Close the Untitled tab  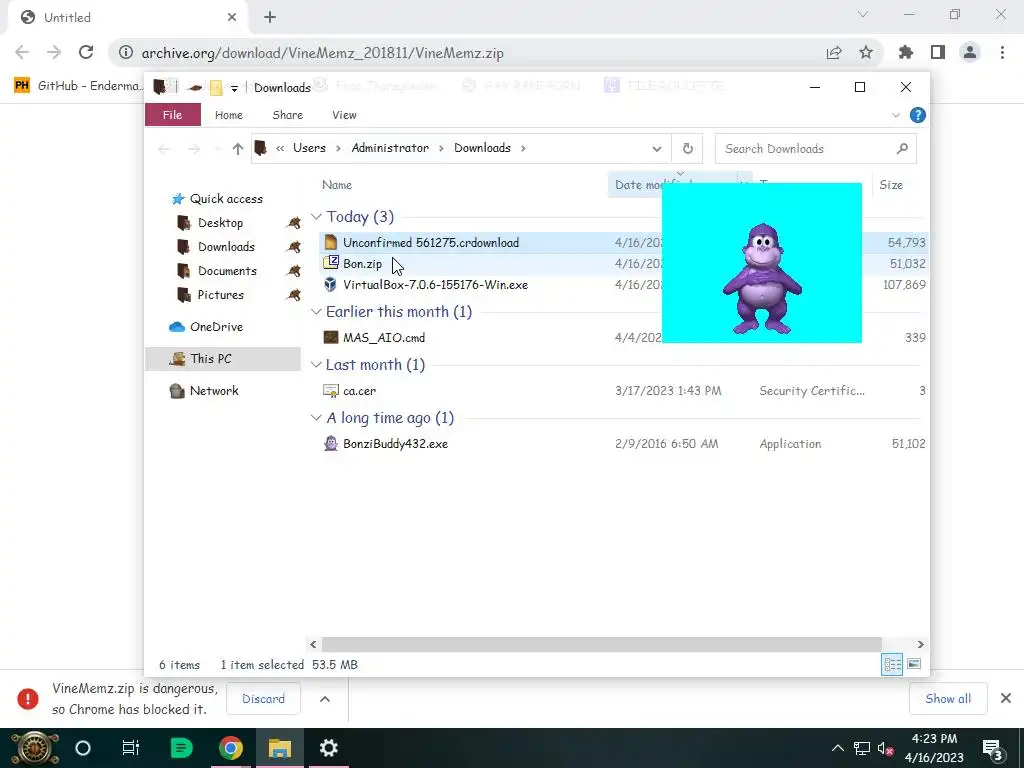(x=232, y=17)
